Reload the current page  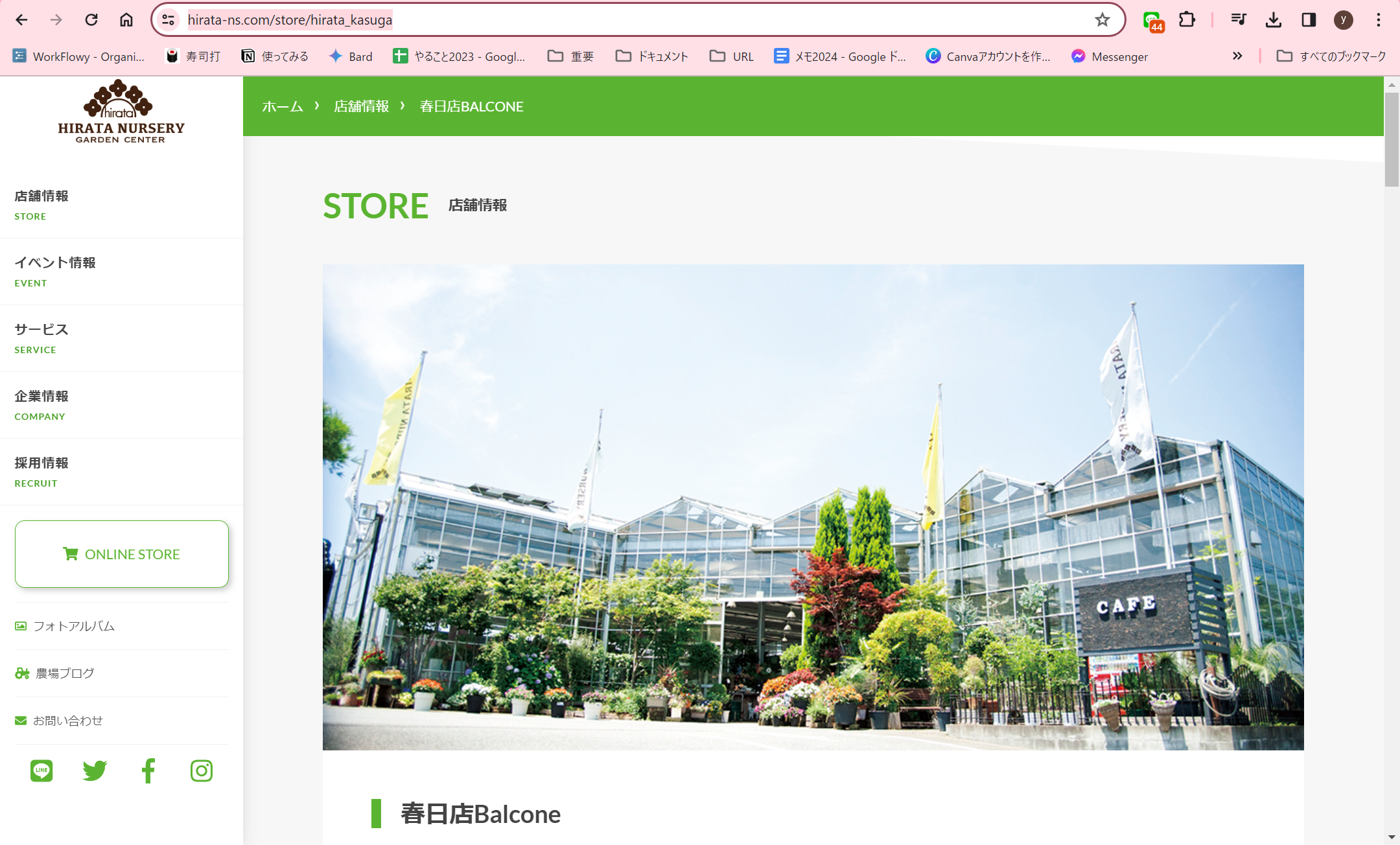pos(91,20)
